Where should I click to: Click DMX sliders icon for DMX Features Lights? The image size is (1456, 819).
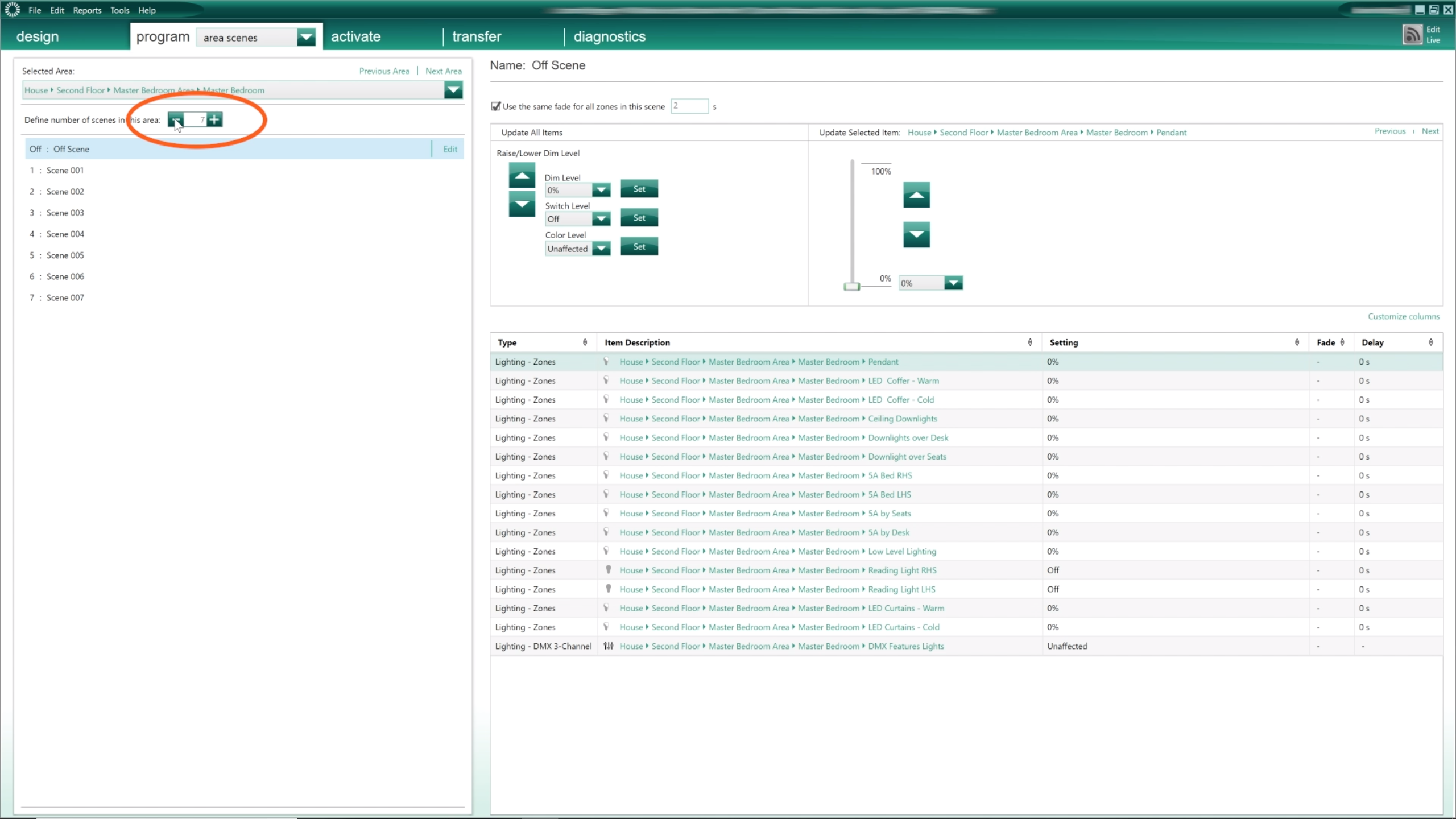pos(609,646)
